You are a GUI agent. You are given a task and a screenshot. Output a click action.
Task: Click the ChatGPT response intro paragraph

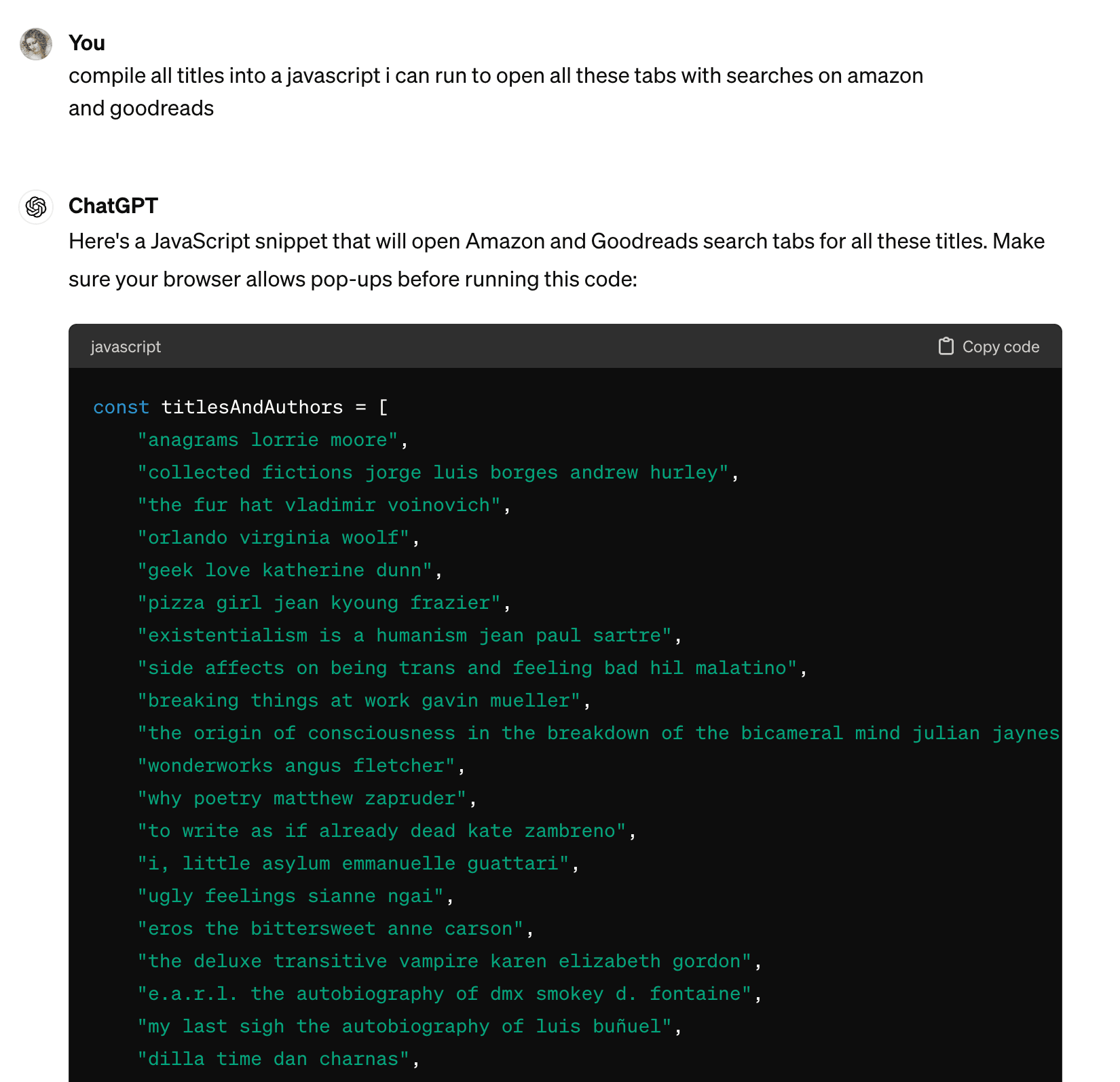click(x=557, y=260)
